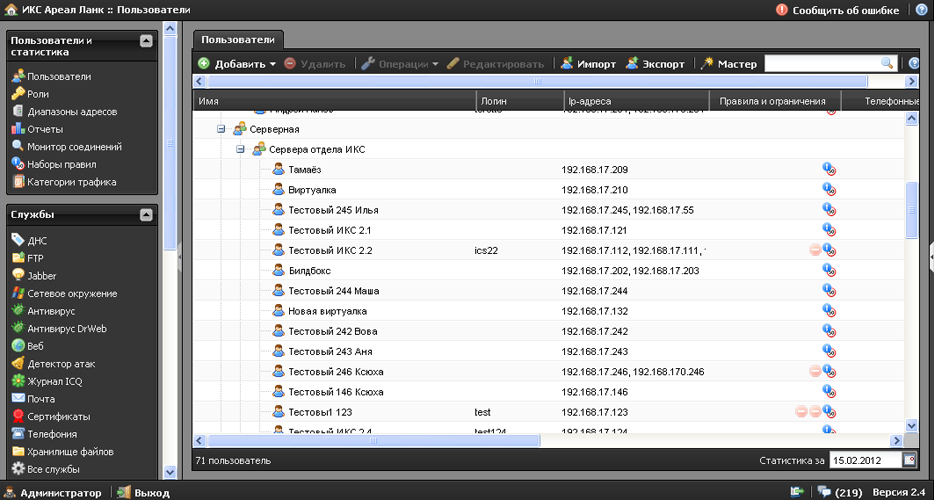Click the table vertical scrollbar thumb

pos(911,210)
